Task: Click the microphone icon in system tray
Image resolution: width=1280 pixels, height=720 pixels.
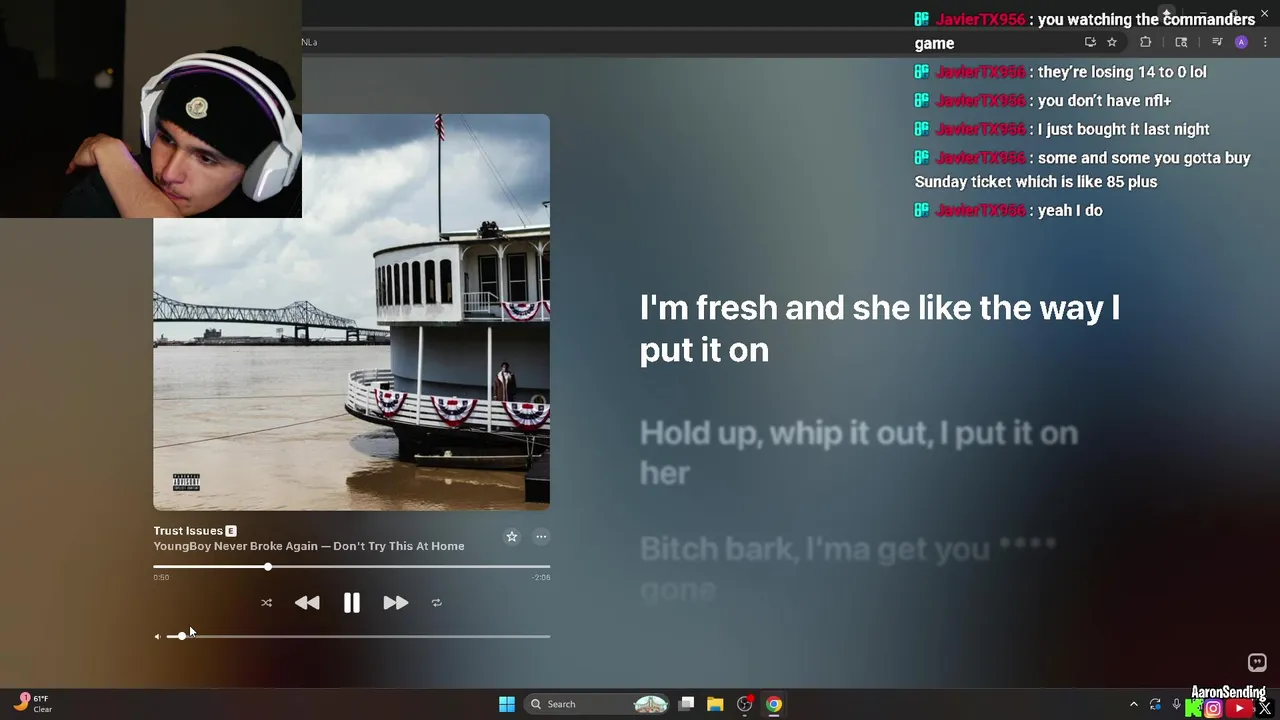Action: (1176, 704)
